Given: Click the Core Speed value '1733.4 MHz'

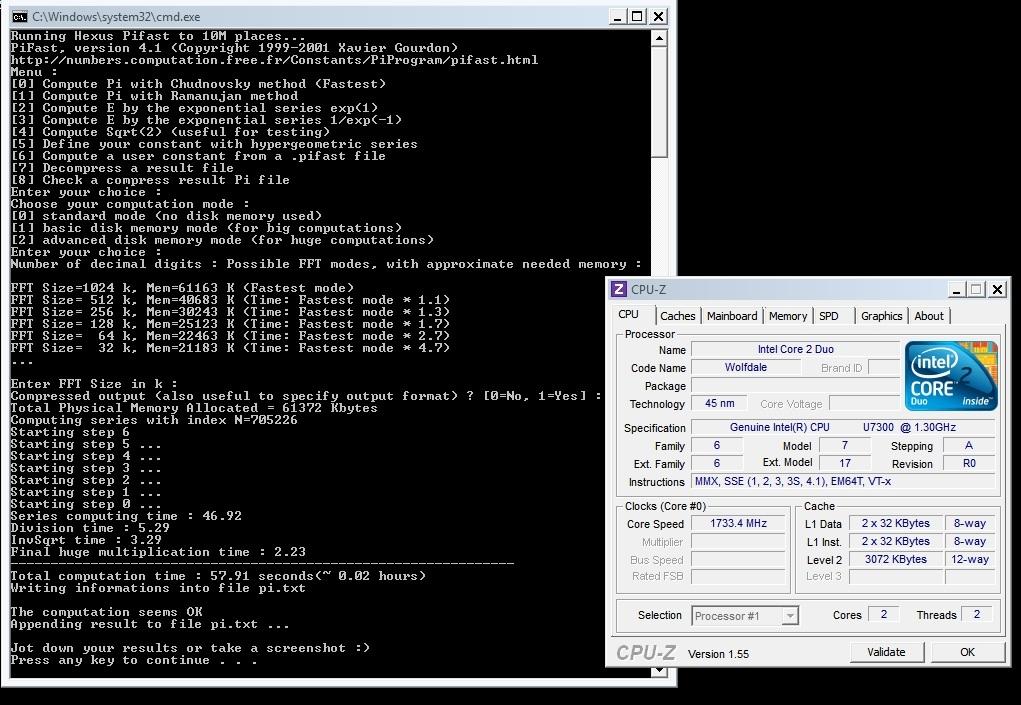Looking at the screenshot, I should click(x=738, y=523).
